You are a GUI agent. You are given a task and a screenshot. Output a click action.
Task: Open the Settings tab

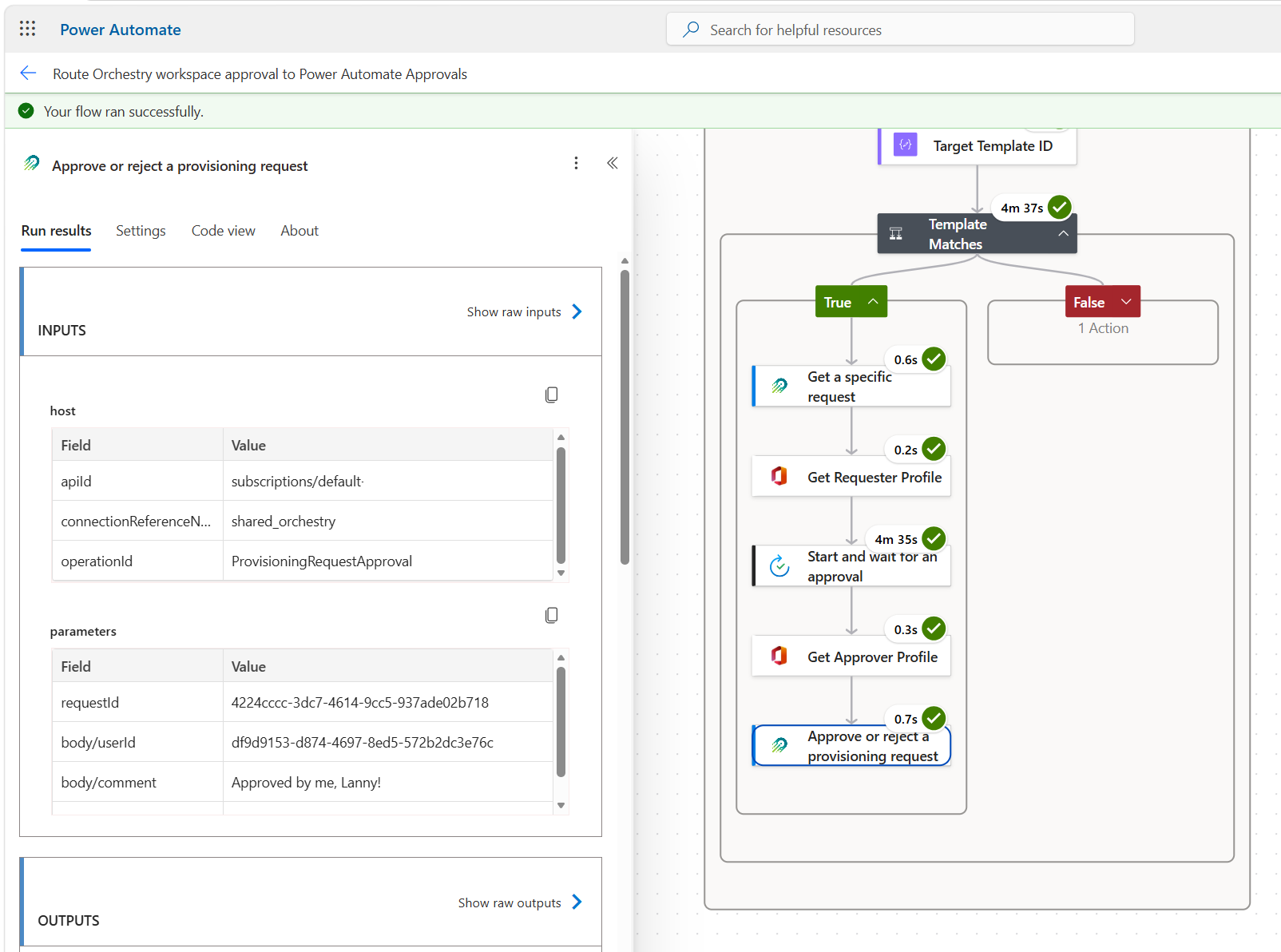click(141, 231)
